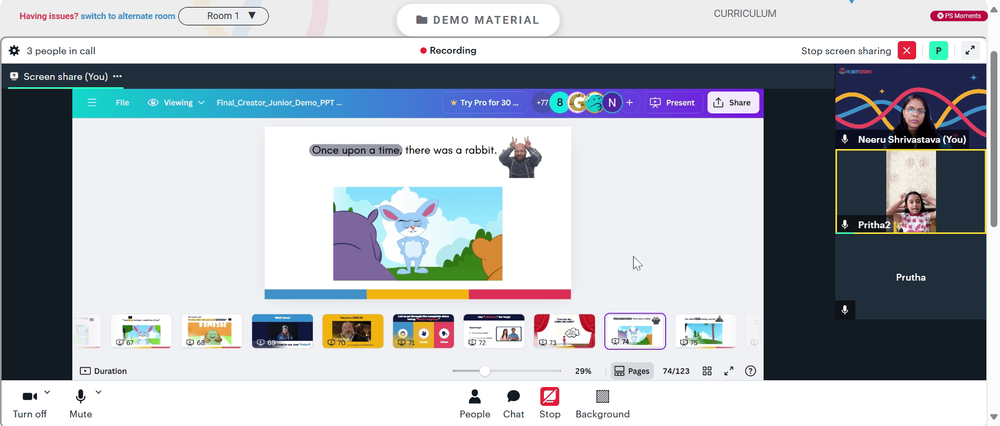Click the N collaborator avatar
This screenshot has width=1000, height=426.
point(612,103)
